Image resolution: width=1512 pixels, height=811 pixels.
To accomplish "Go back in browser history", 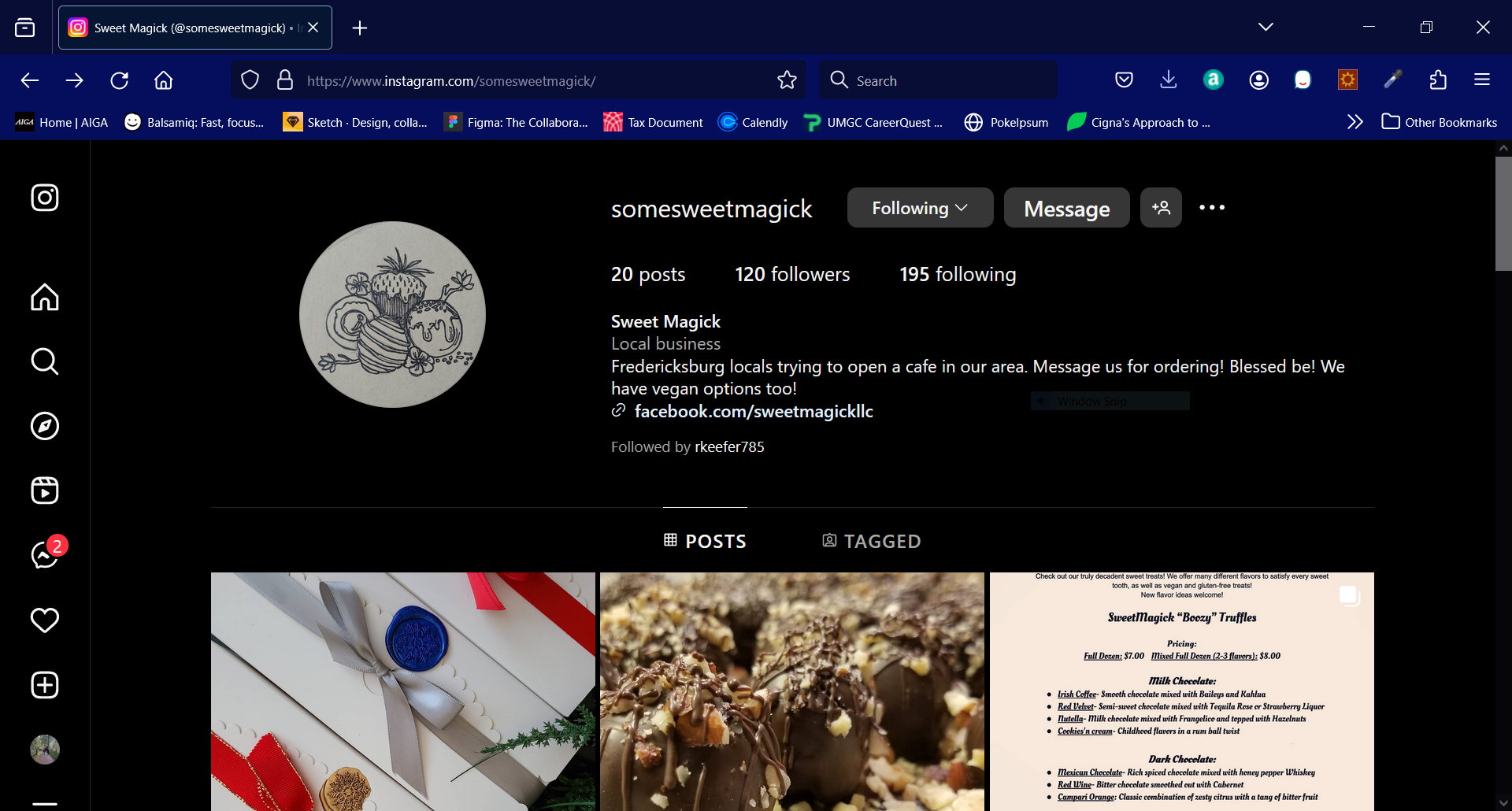I will [x=30, y=80].
